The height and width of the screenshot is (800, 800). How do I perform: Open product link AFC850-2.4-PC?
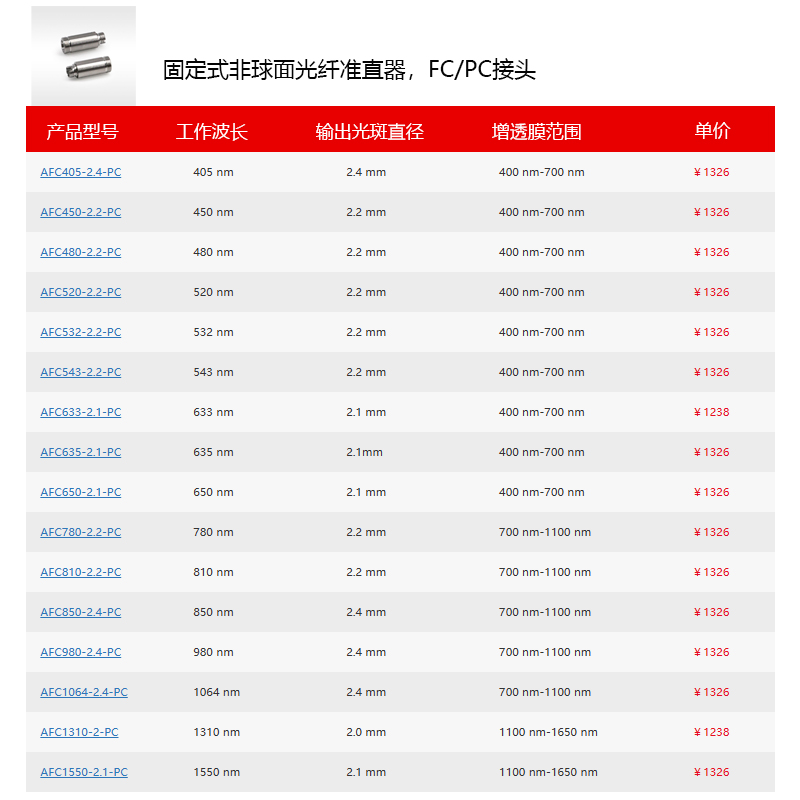81,612
